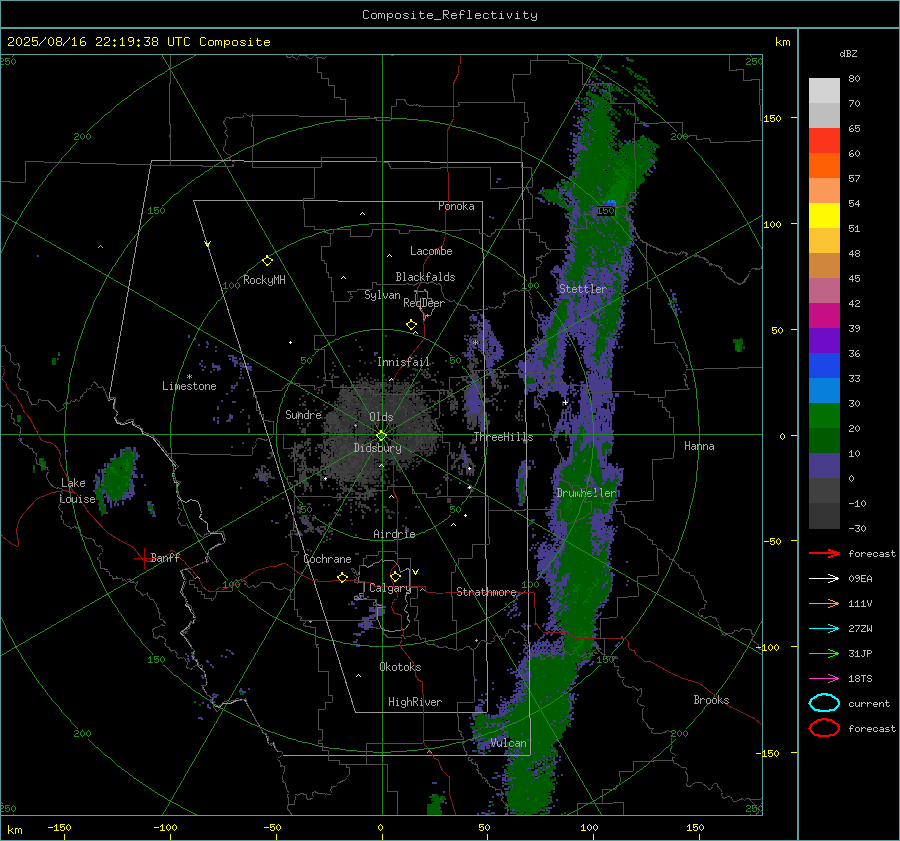Click the Lacombe label

point(431,251)
